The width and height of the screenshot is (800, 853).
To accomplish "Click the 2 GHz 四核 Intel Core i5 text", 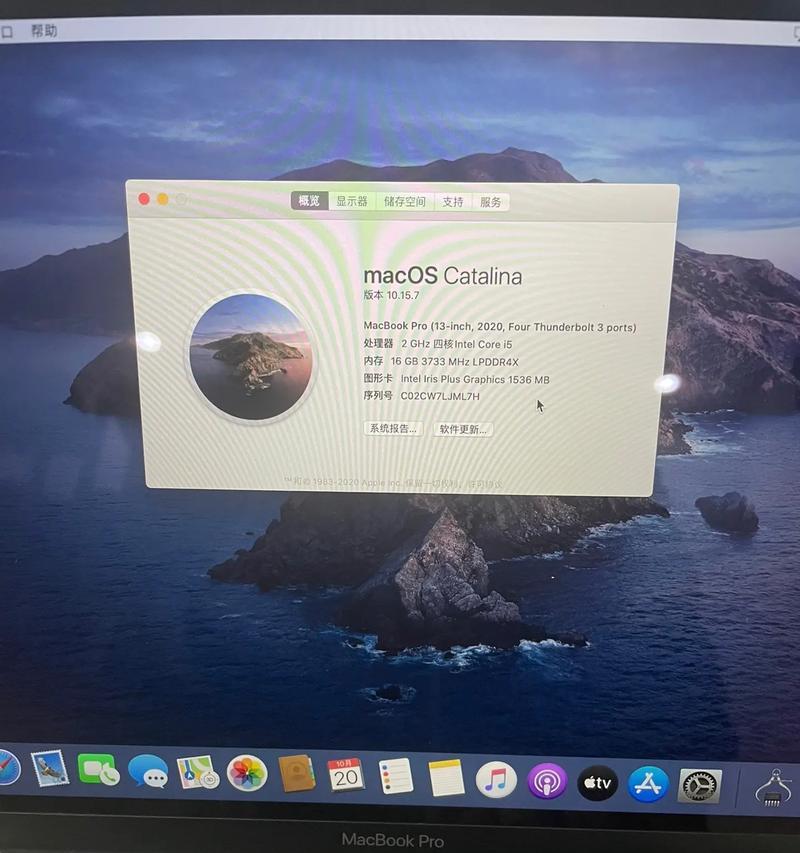I will point(457,344).
